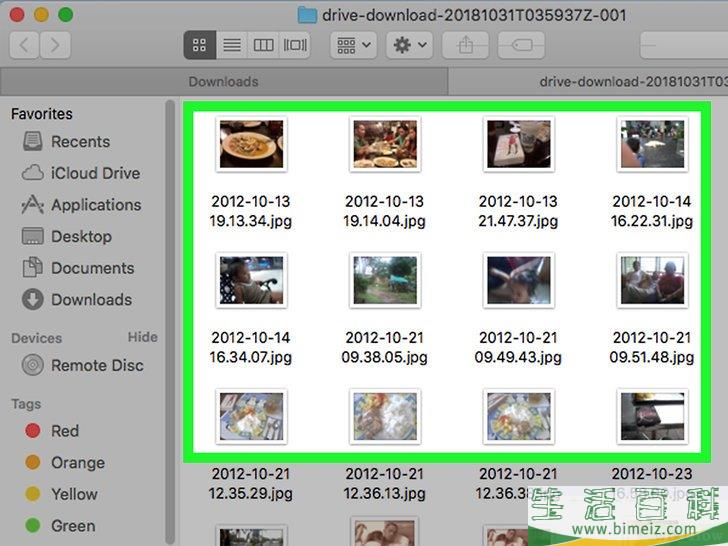Viewport: 728px width, 546px height.
Task: Switch to column view
Action: [x=263, y=45]
